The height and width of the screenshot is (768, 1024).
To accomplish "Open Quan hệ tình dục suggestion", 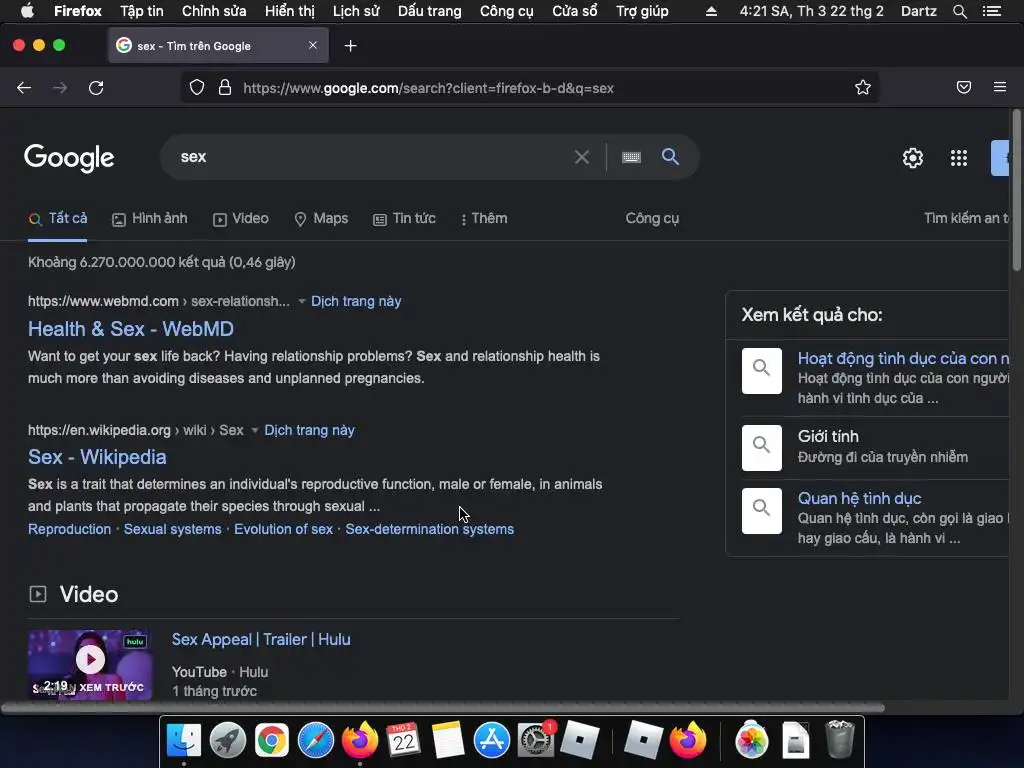I will tap(859, 499).
